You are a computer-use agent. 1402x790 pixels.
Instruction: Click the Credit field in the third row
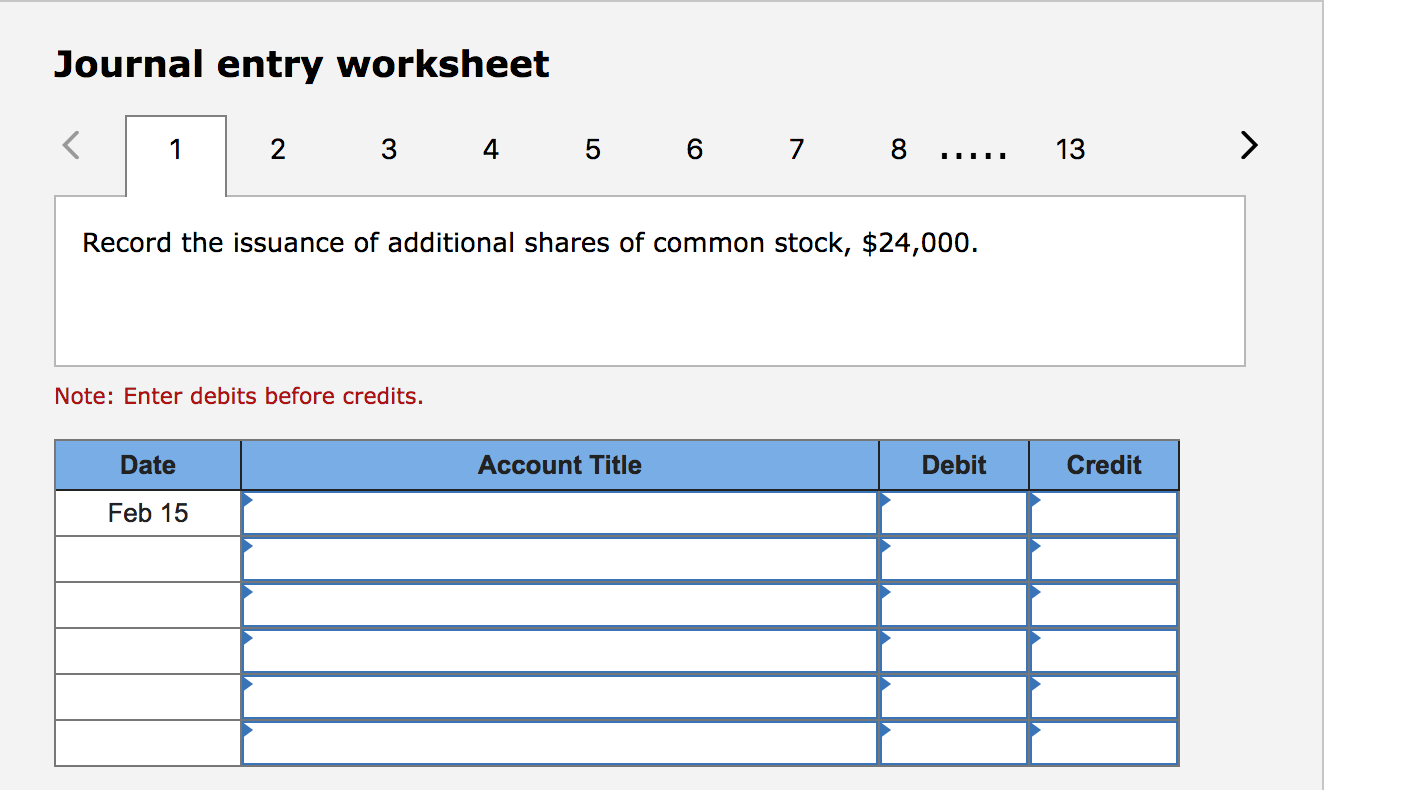pos(1104,605)
